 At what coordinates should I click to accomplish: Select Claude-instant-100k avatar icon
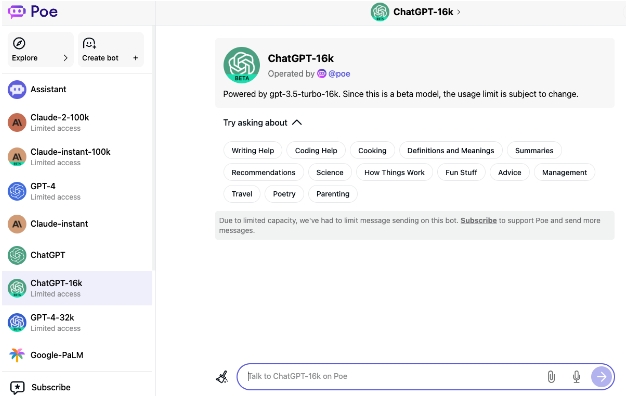(17, 157)
